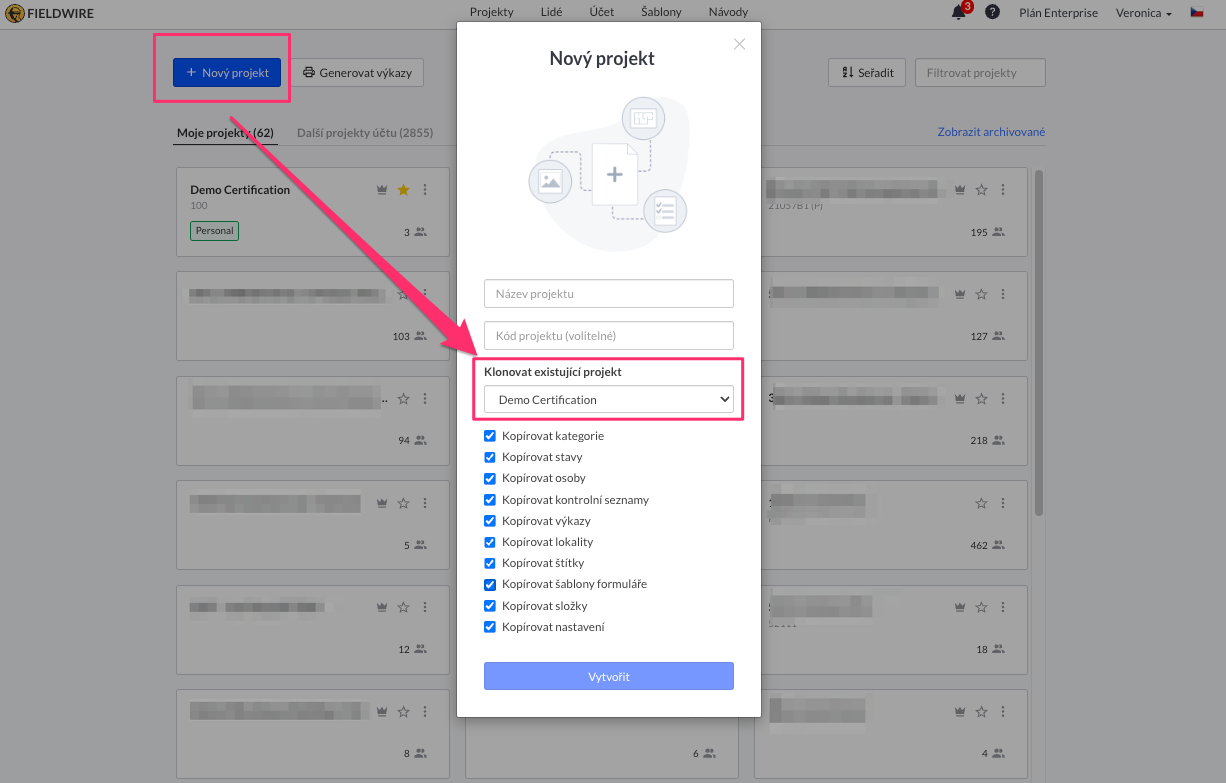
Task: Open three-dot menu of project with 218 members
Action: point(1003,398)
